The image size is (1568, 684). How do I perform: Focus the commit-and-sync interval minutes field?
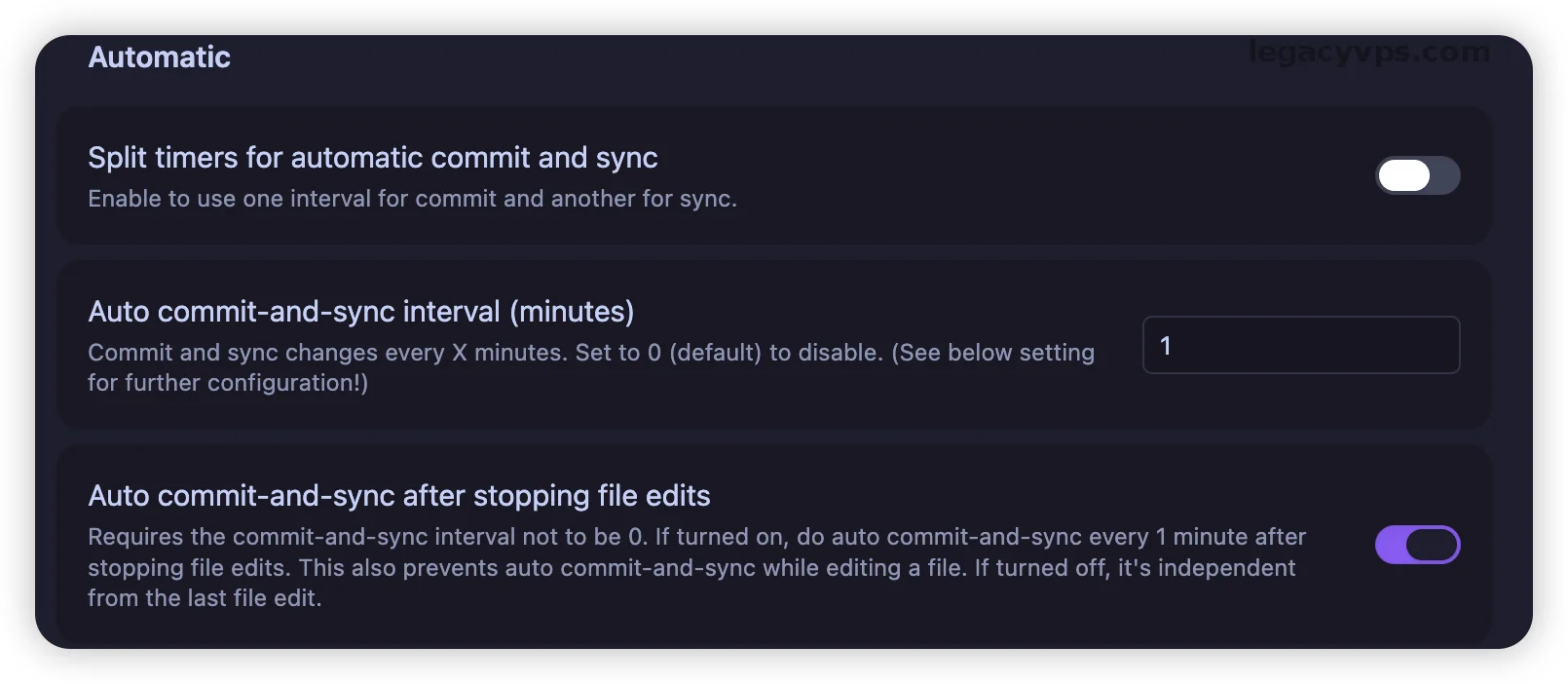(x=1300, y=345)
